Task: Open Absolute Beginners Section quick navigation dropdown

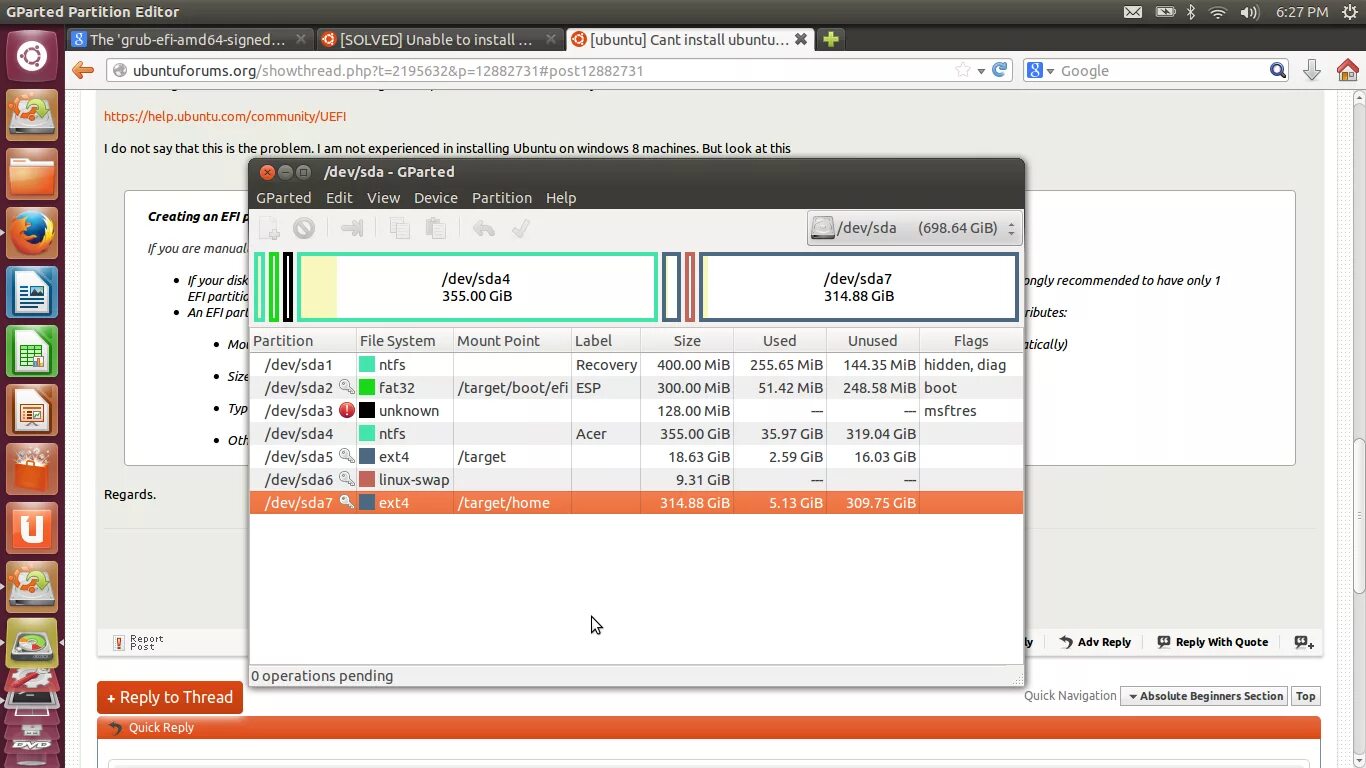Action: click(1205, 696)
